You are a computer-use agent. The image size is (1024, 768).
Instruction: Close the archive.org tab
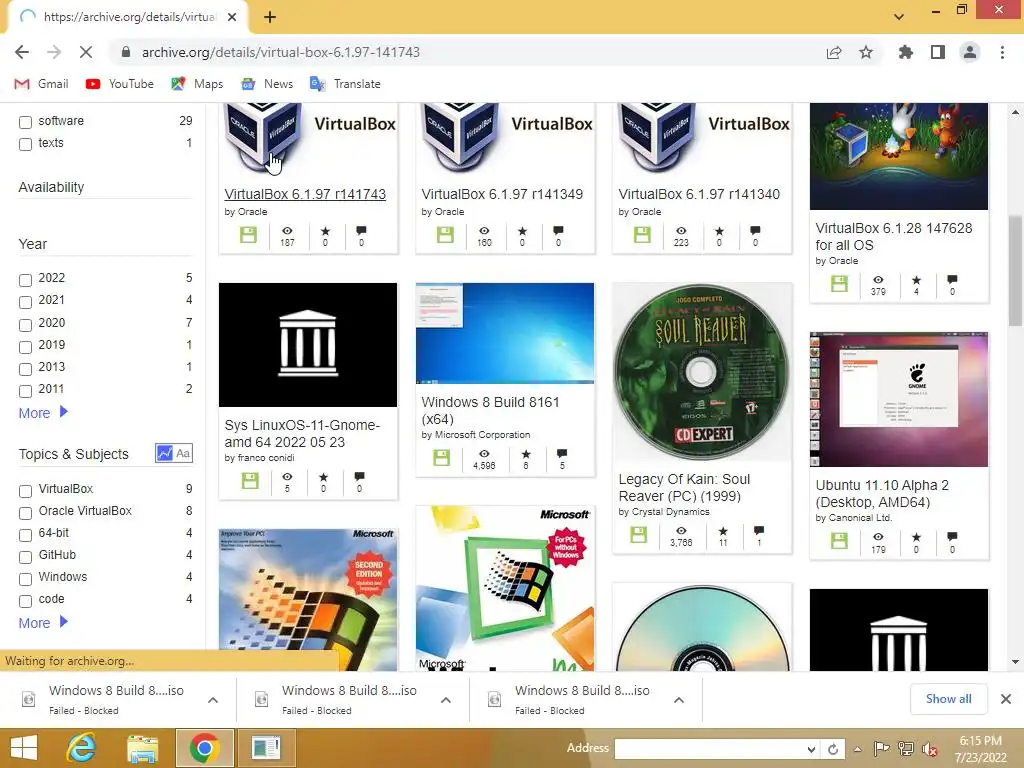(232, 17)
